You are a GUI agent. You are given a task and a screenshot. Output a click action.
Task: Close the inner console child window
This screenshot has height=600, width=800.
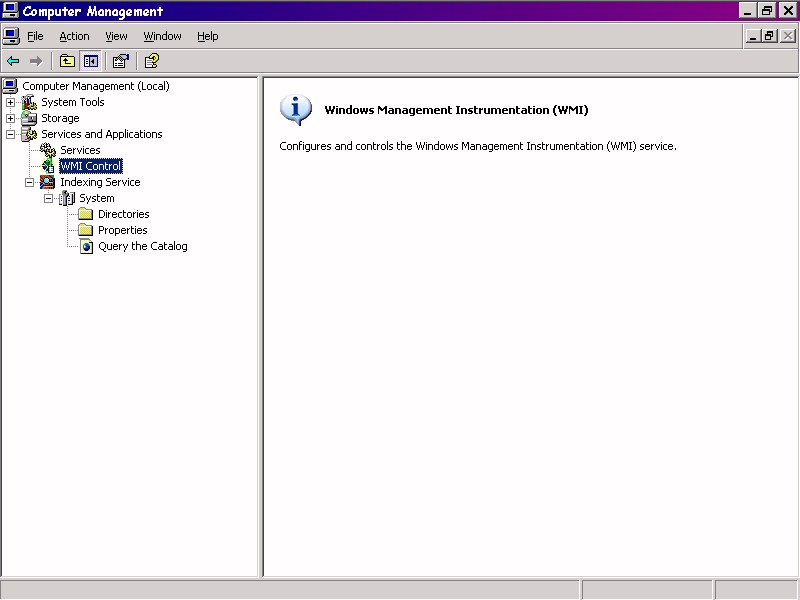787,36
